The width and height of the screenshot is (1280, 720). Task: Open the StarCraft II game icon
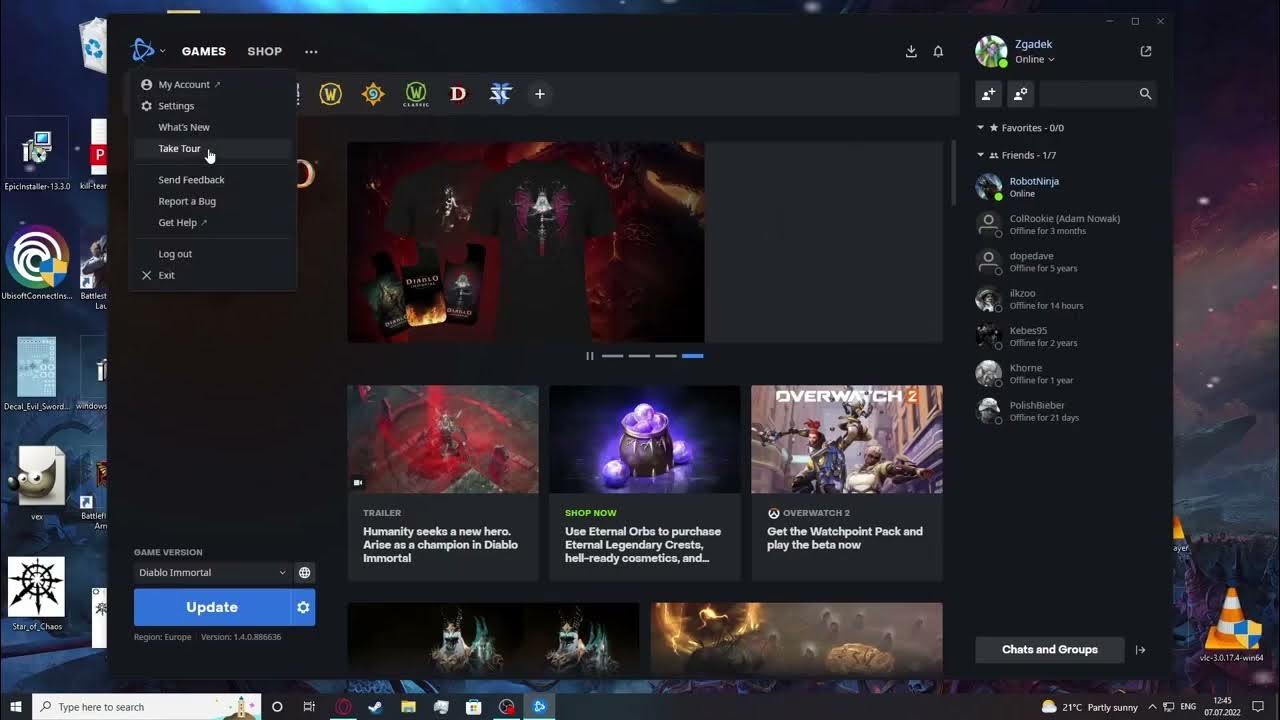tap(500, 94)
